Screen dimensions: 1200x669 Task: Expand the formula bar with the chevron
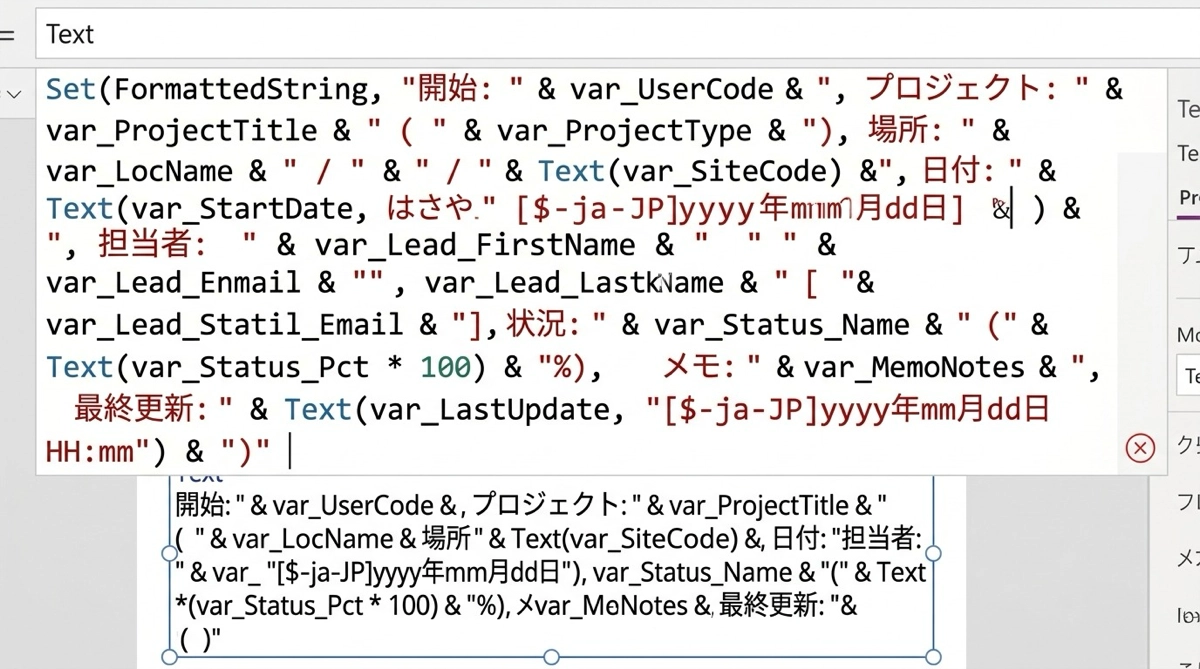pos(14,93)
